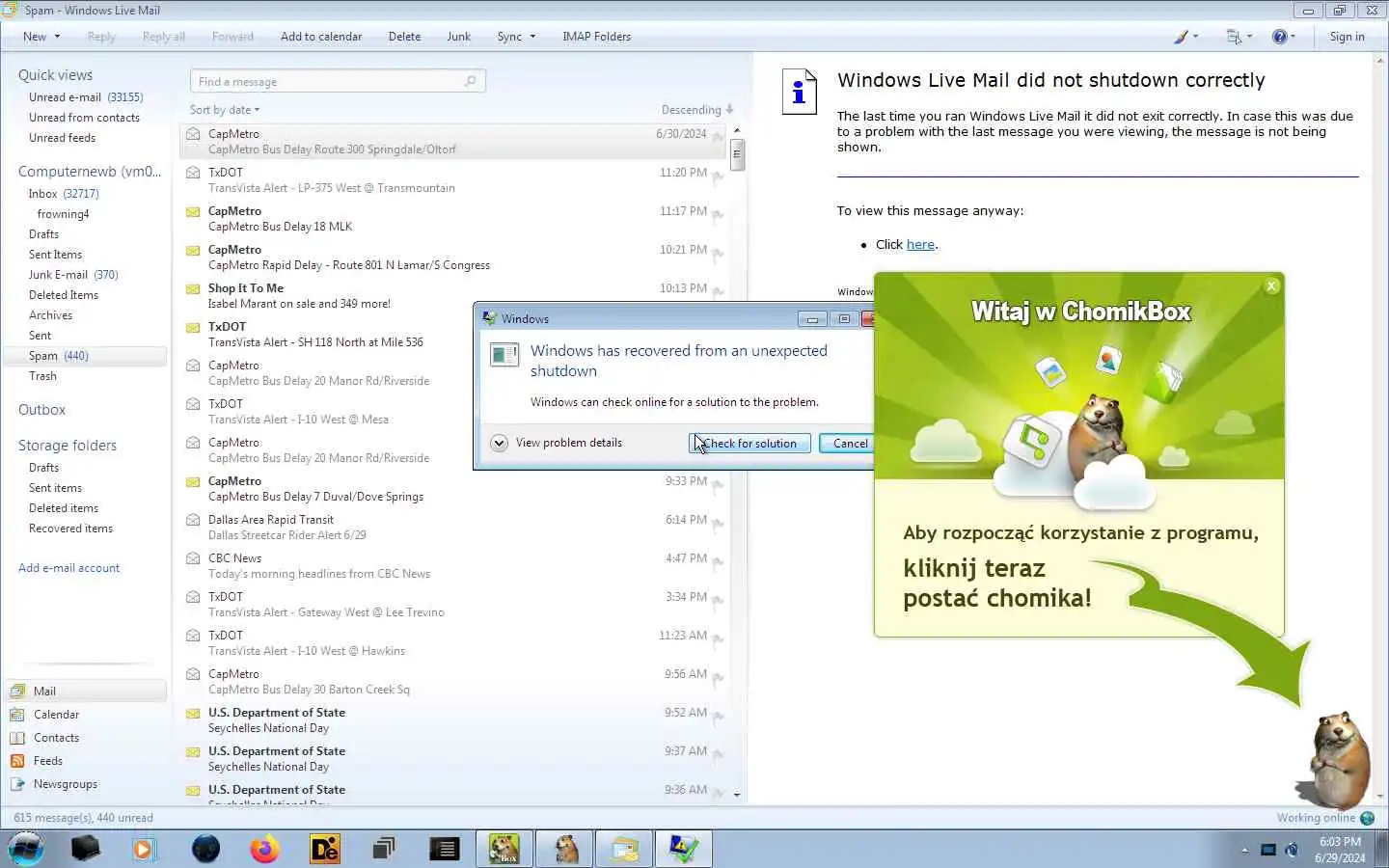The image size is (1389, 868).
Task: Open the New dropdown arrow
Action: tap(57, 37)
